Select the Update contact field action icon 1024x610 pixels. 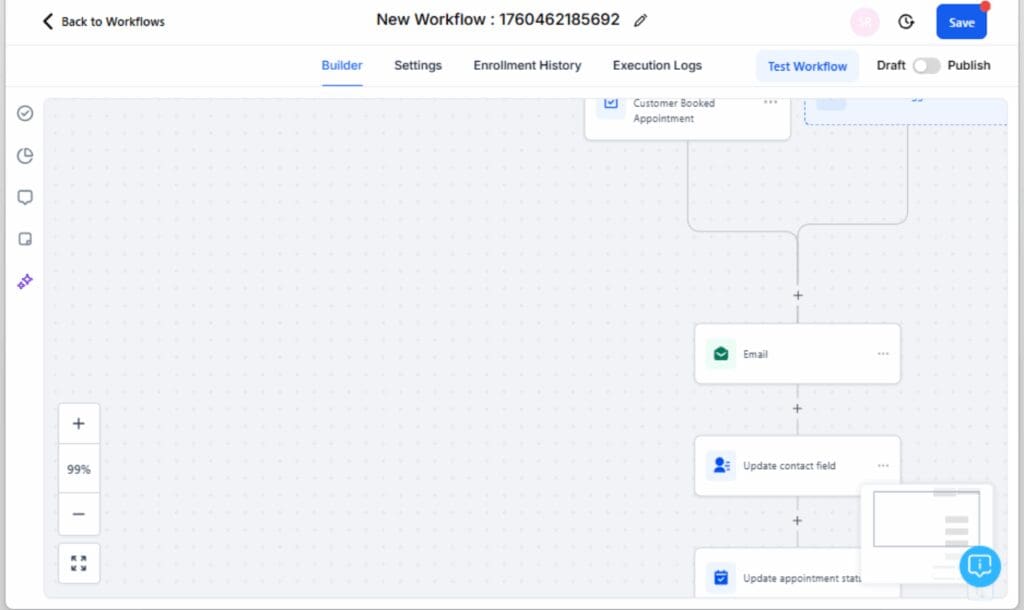pos(722,465)
